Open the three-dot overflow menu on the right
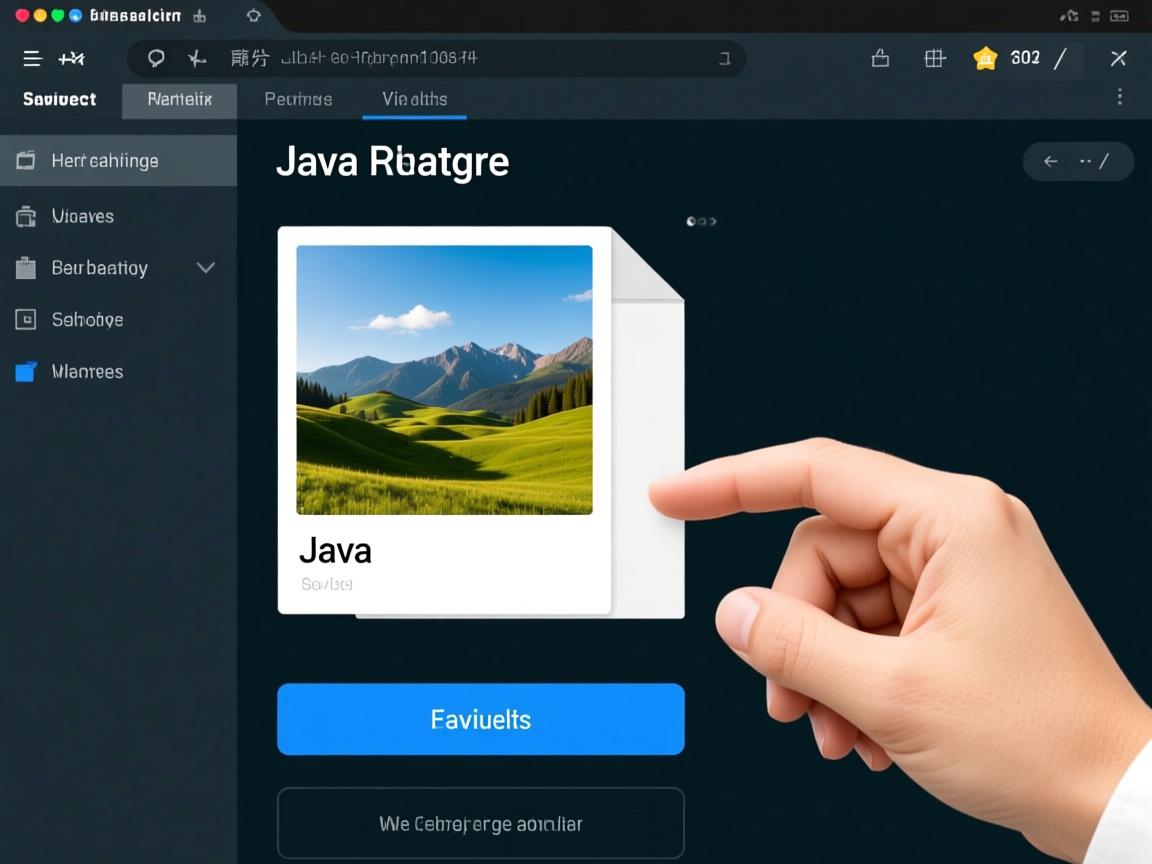Screen dimensions: 1152x864 coord(1119,96)
